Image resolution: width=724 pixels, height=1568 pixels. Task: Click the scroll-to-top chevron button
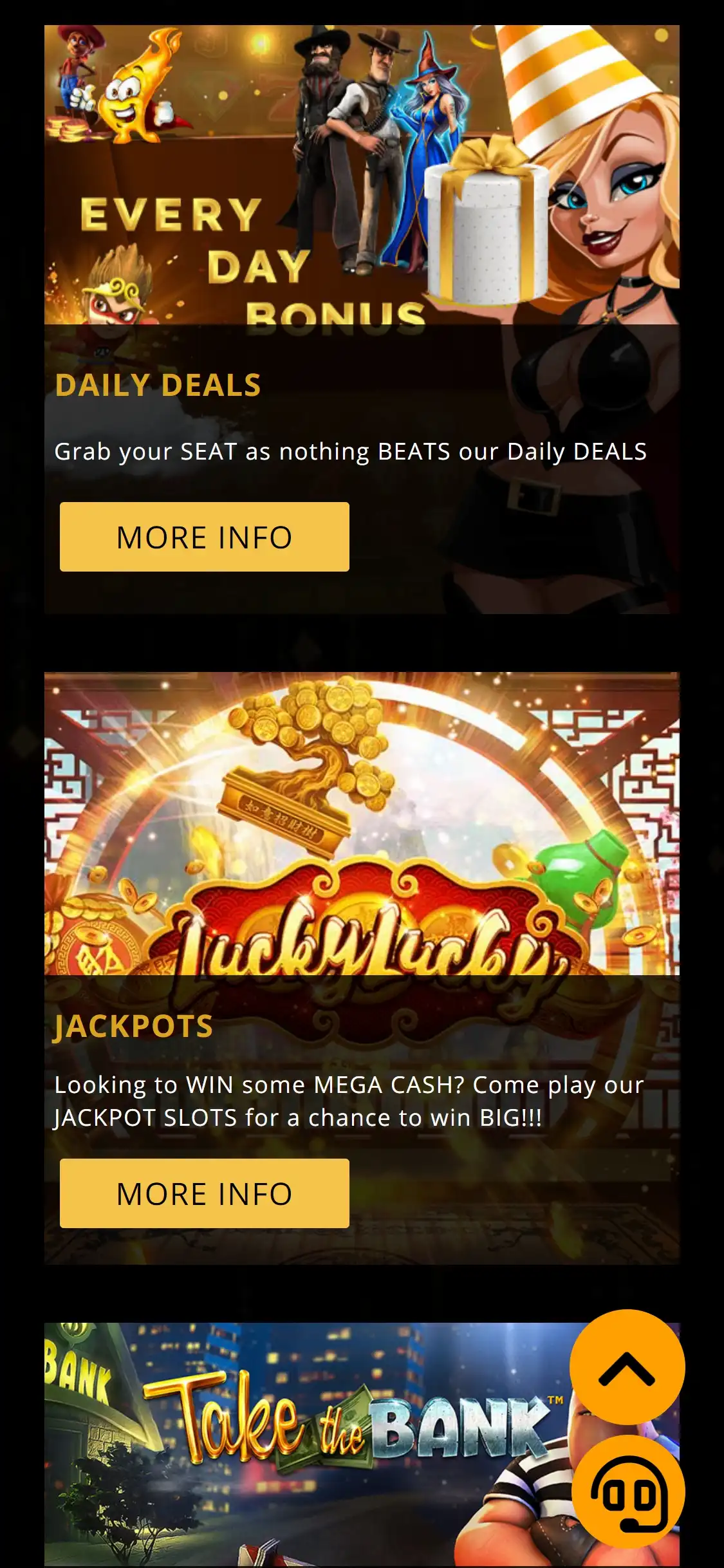coord(627,1368)
